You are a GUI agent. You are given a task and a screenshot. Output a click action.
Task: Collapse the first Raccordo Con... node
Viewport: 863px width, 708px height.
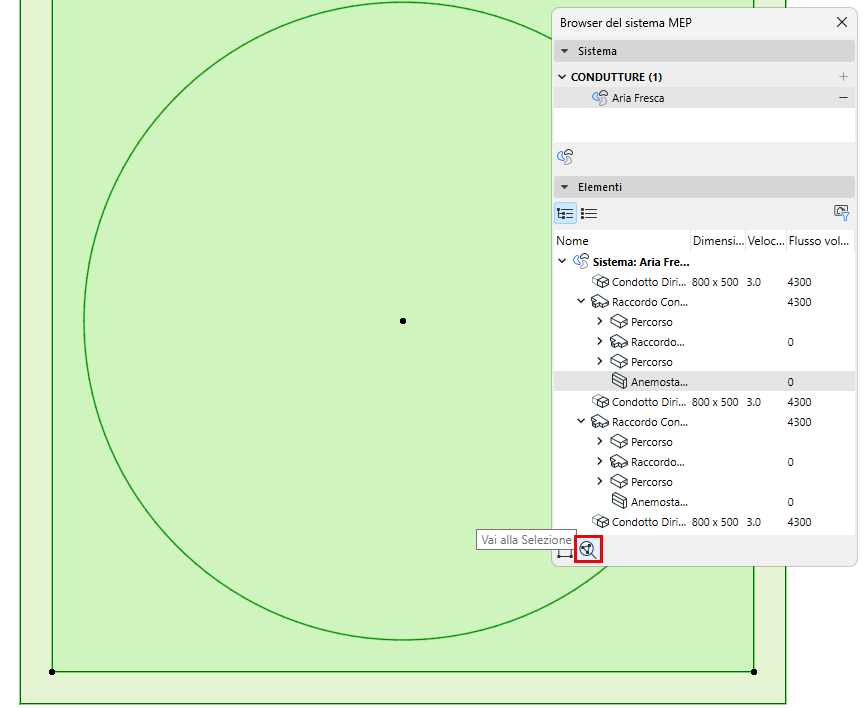click(581, 301)
